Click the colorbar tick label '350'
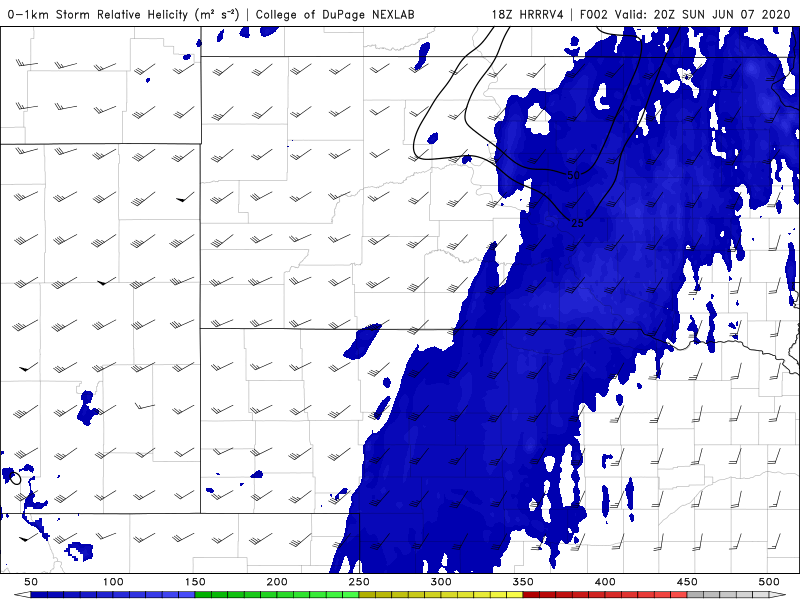 [523, 582]
